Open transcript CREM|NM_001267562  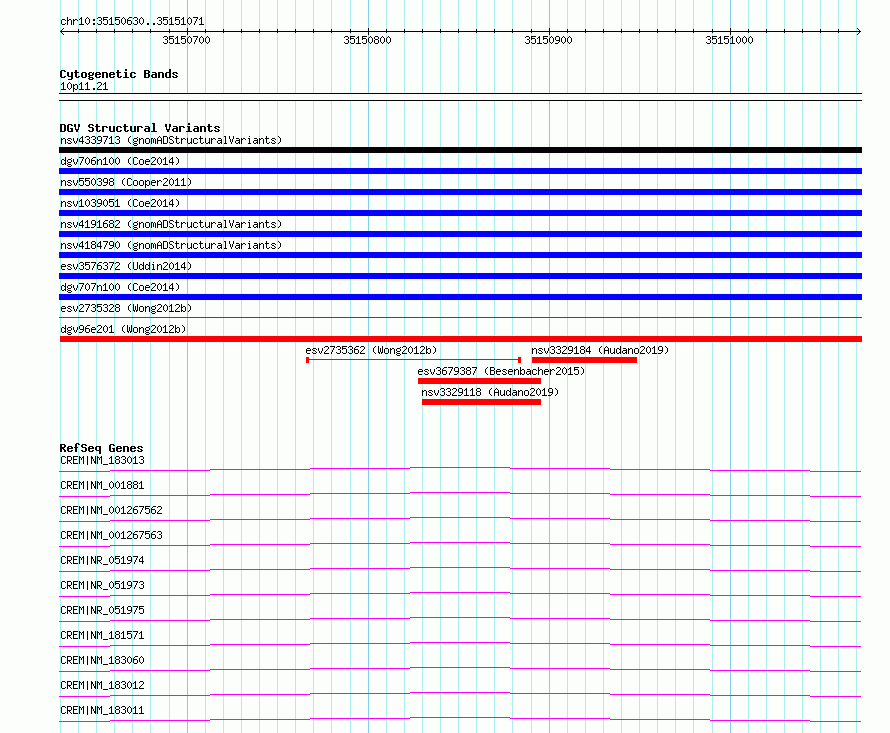pyautogui.click(x=111, y=510)
